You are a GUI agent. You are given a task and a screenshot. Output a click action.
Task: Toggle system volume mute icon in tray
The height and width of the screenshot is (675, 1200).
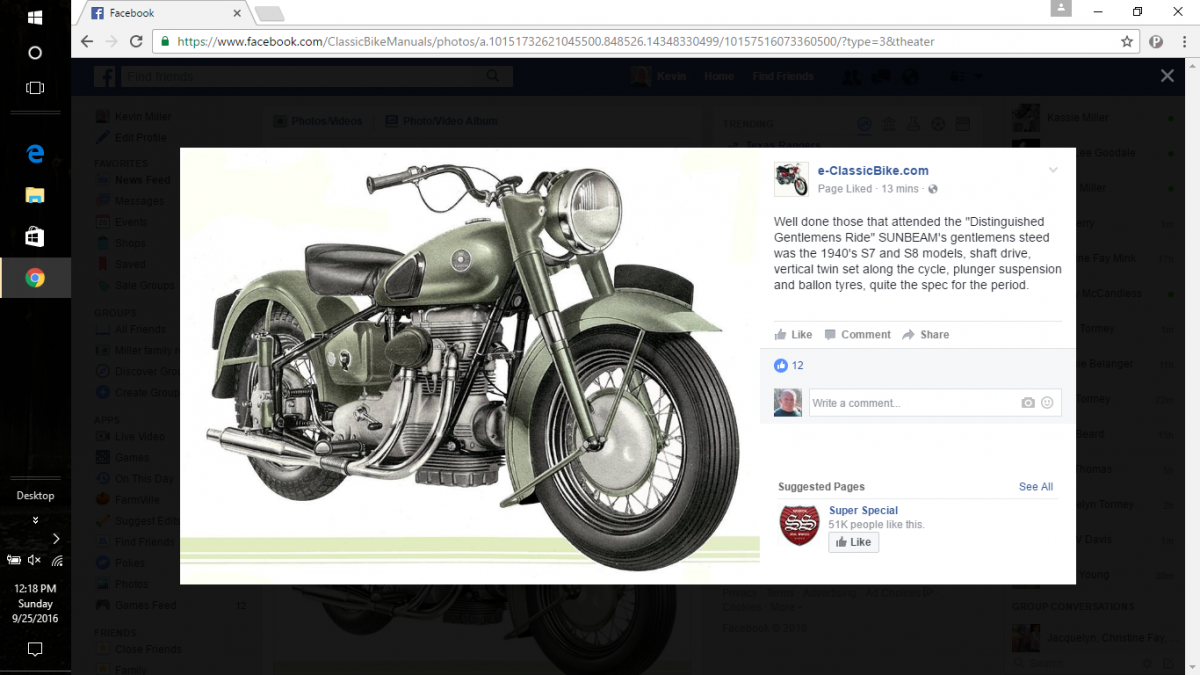tap(35, 560)
